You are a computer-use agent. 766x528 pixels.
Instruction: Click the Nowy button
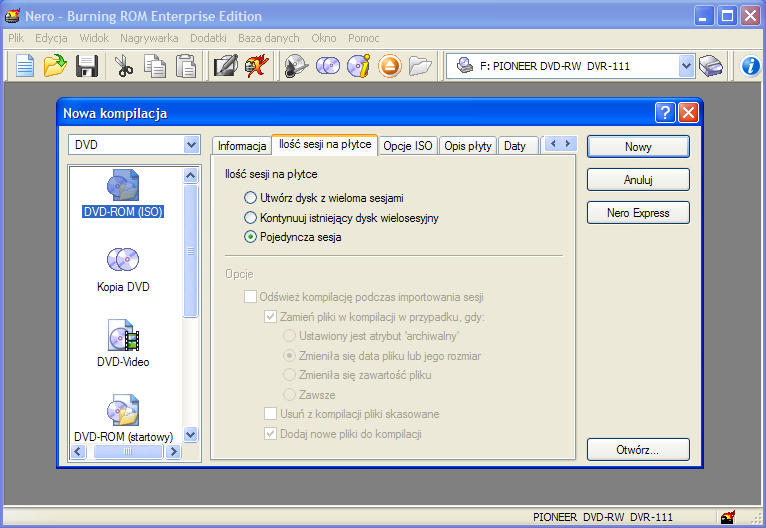[x=638, y=147]
